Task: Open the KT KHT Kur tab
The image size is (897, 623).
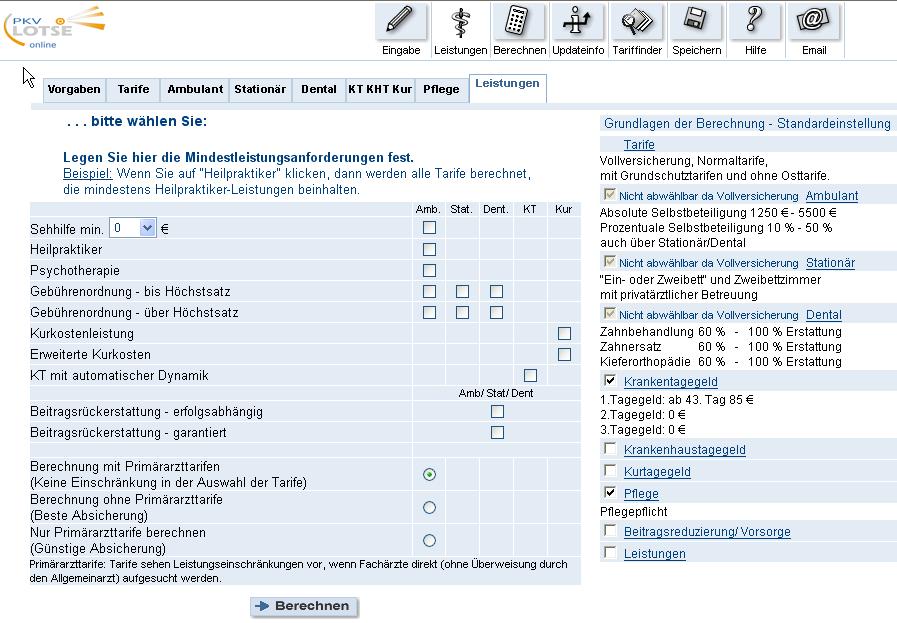Action: point(379,89)
